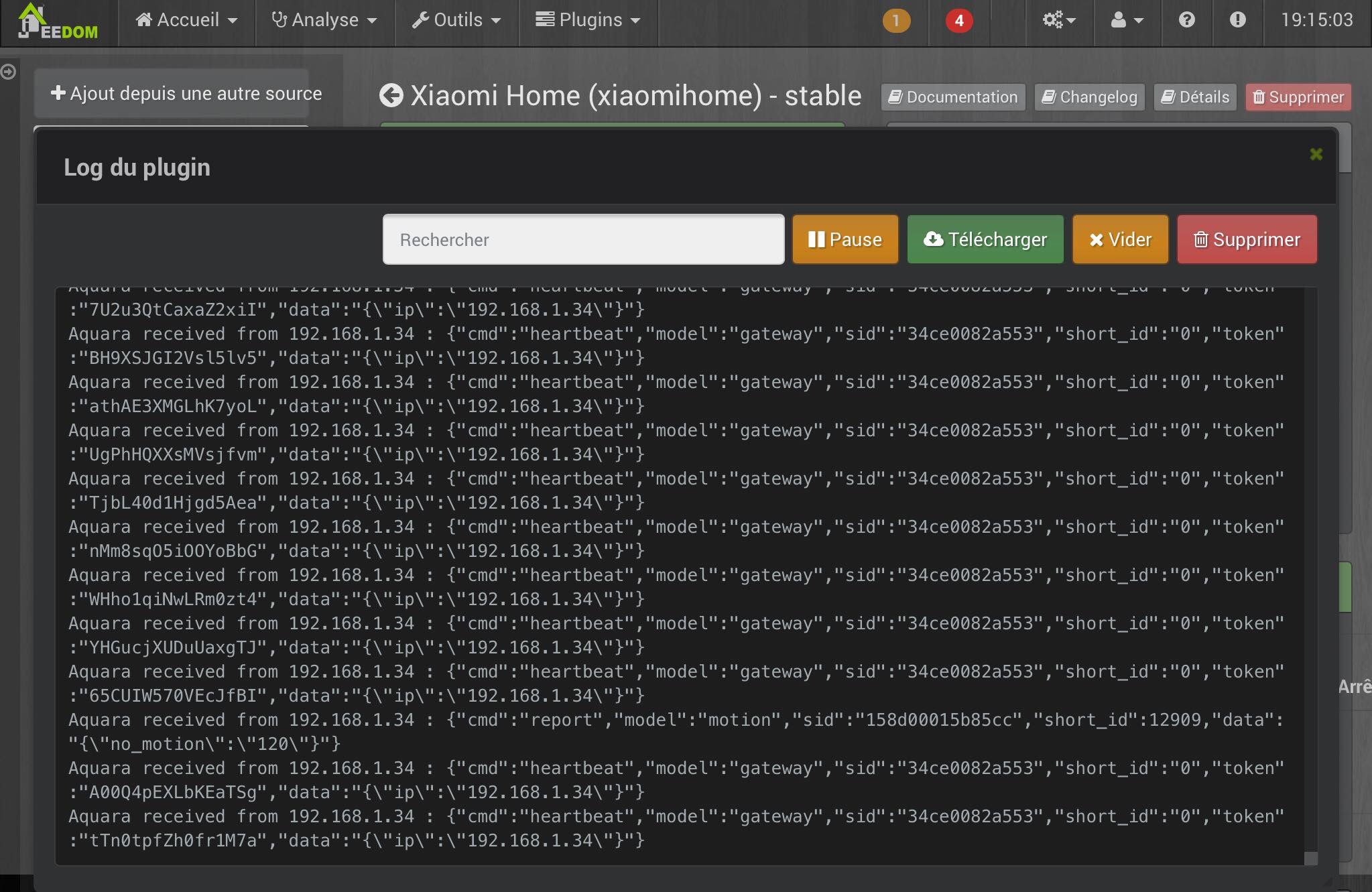Click the log line with token nMm8sqO5iOOYoBbG
The height and width of the screenshot is (892, 1372).
tap(357, 551)
